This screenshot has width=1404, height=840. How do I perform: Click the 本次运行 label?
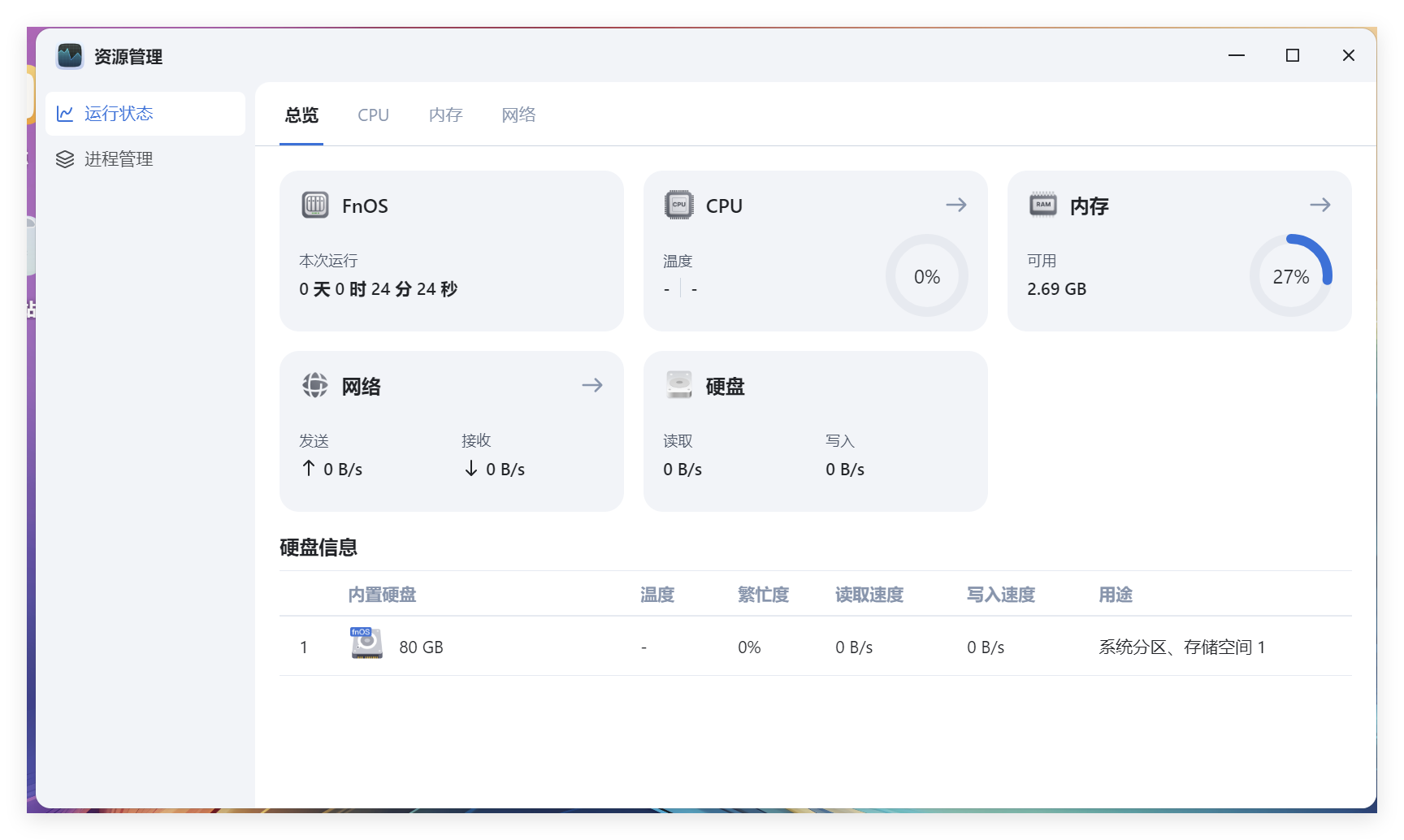point(328,261)
